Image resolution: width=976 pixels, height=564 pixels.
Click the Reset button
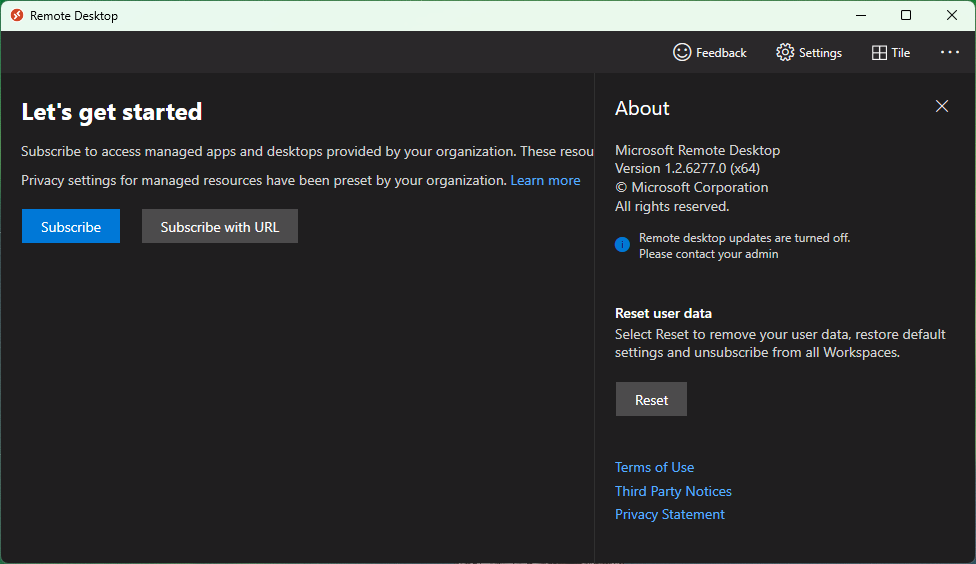(x=651, y=399)
